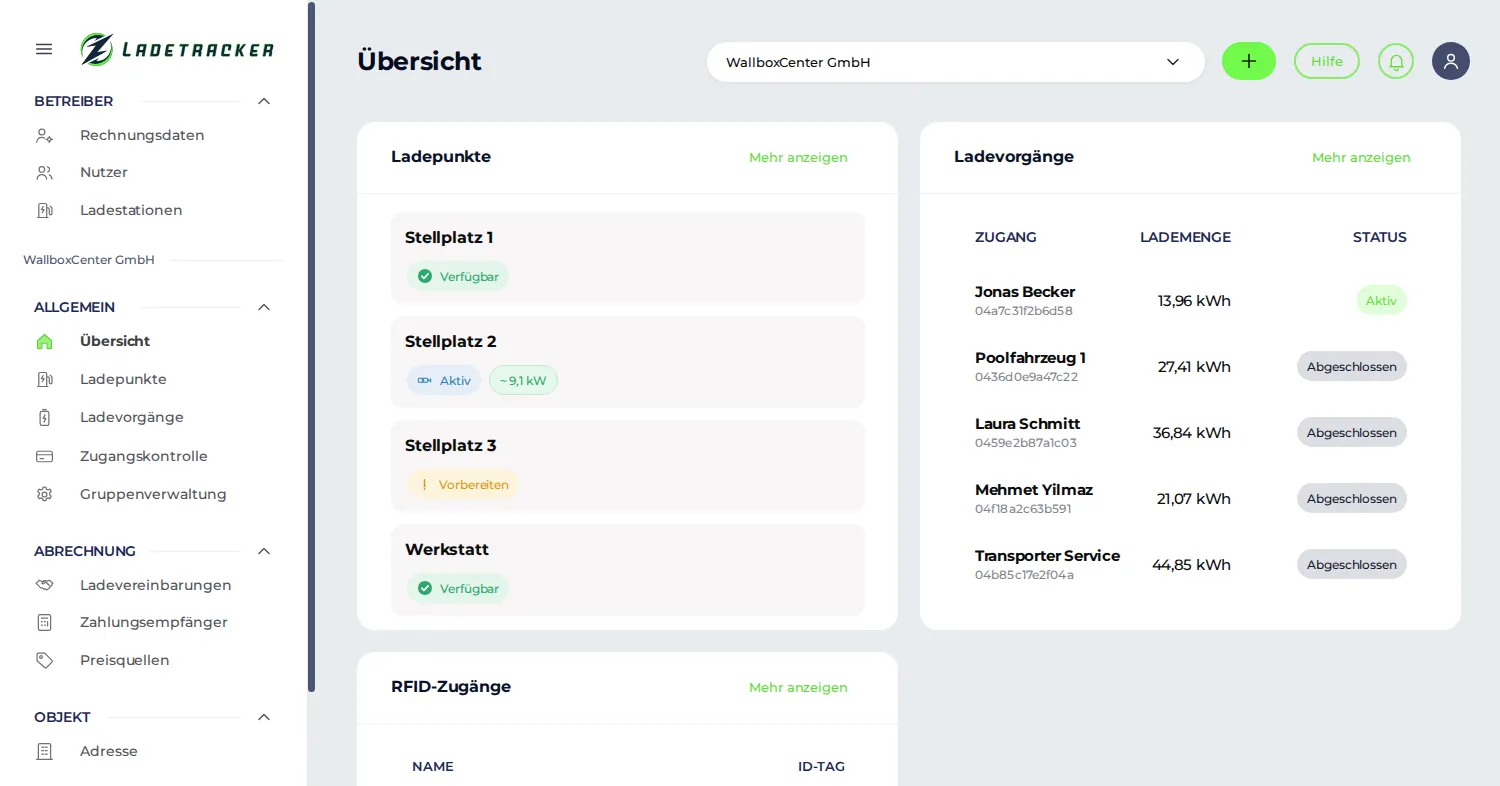Click the 36,84 kWh value
The width and height of the screenshot is (1500, 786).
[1192, 433]
